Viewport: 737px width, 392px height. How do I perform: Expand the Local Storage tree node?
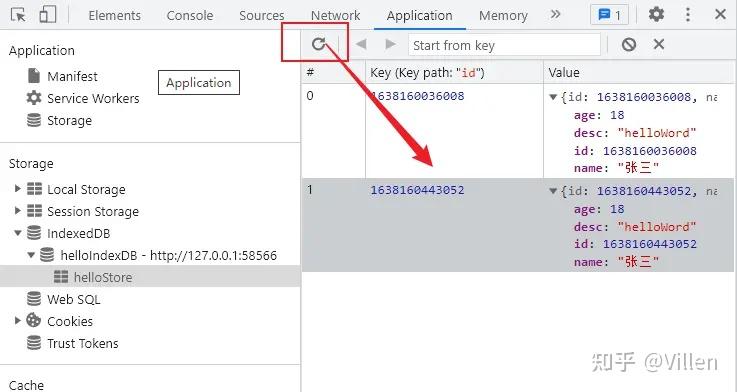click(17, 188)
